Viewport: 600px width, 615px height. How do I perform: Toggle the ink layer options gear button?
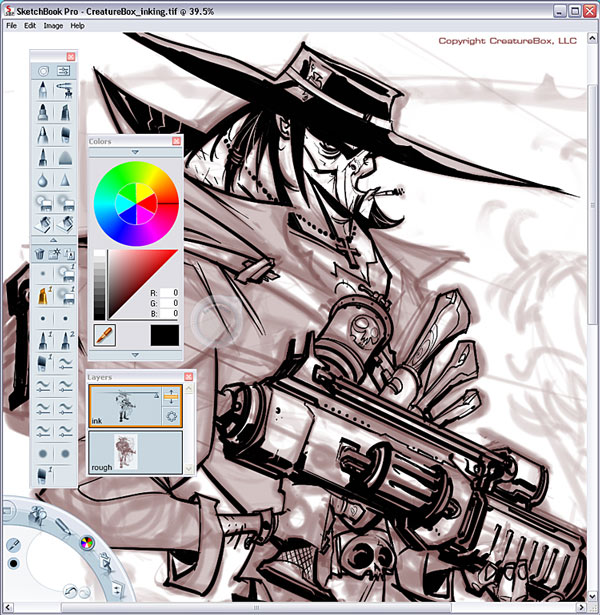pos(168,414)
